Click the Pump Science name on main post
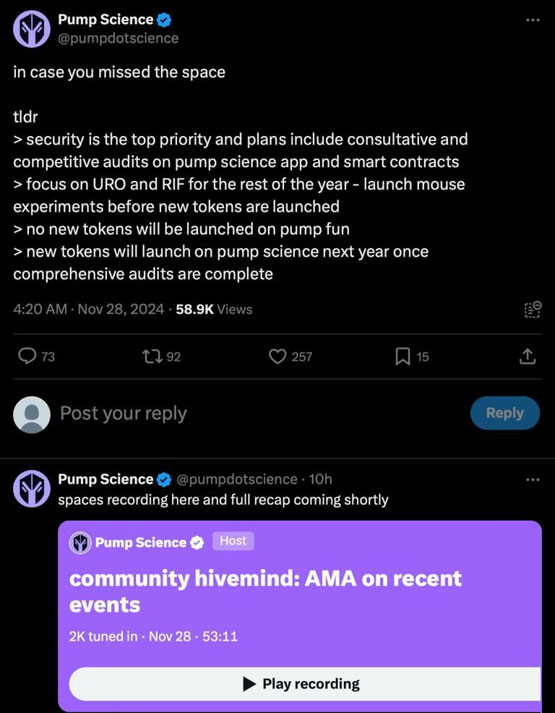 tap(105, 20)
